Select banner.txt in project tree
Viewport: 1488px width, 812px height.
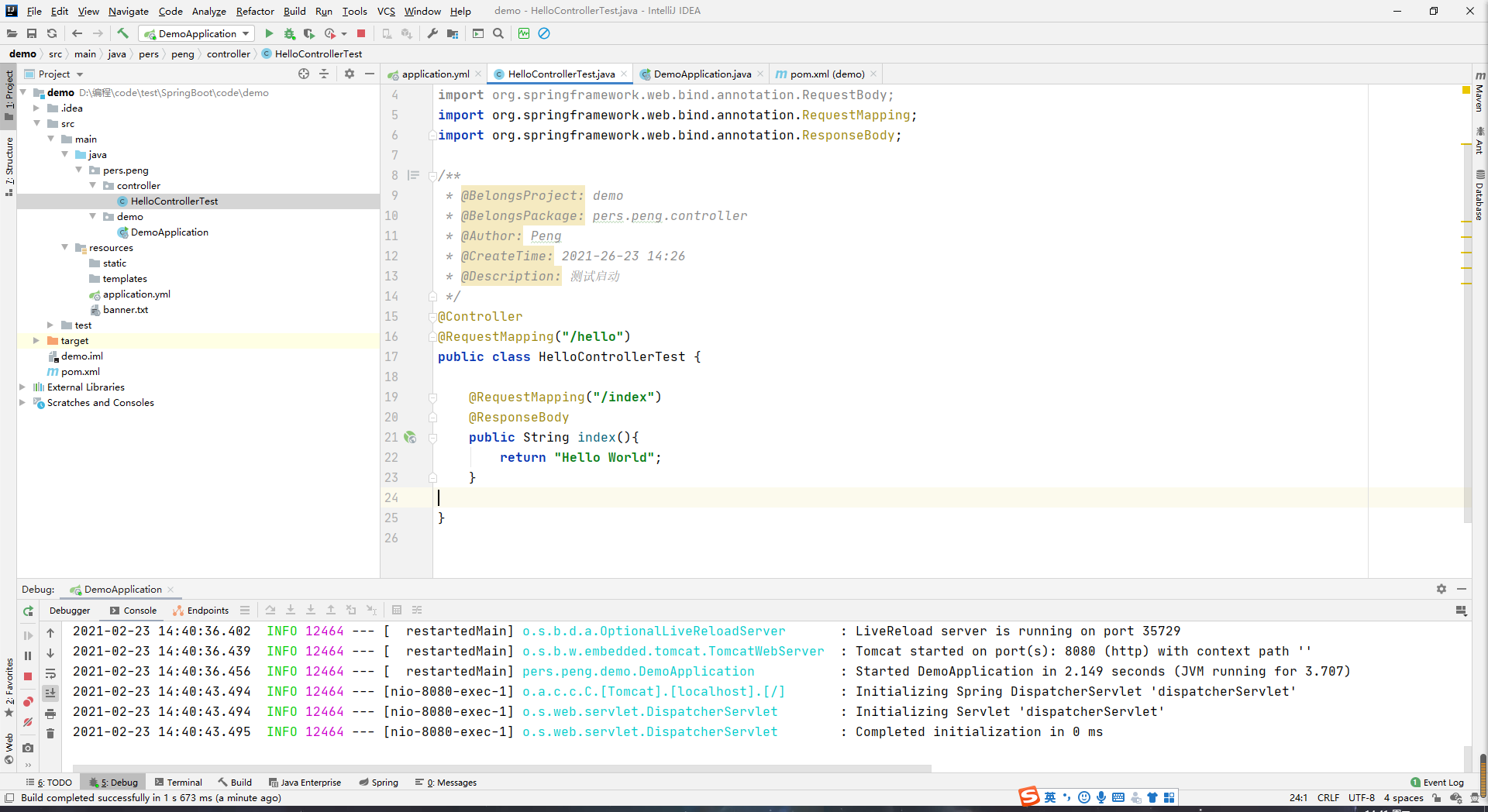(x=126, y=309)
